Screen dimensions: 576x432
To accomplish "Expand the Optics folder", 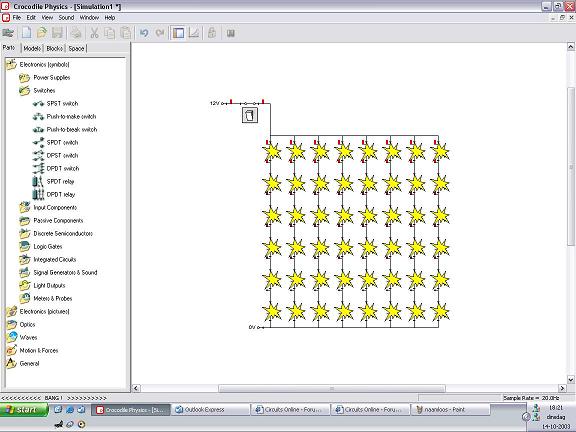I will point(11,324).
